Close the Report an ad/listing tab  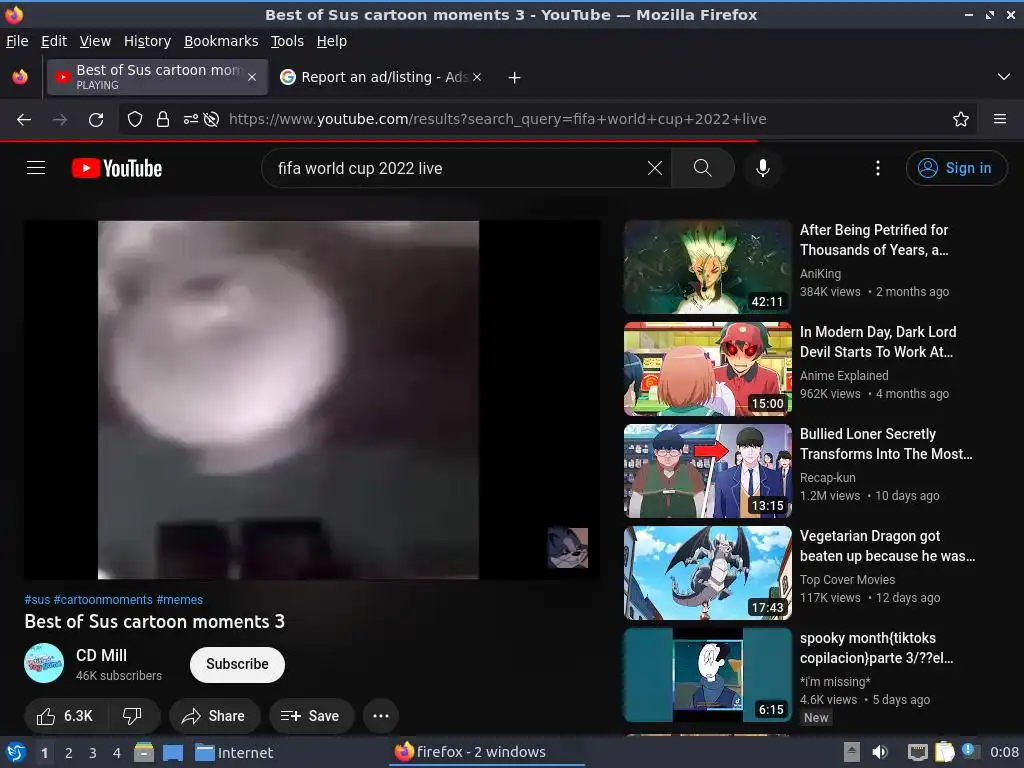tap(477, 77)
